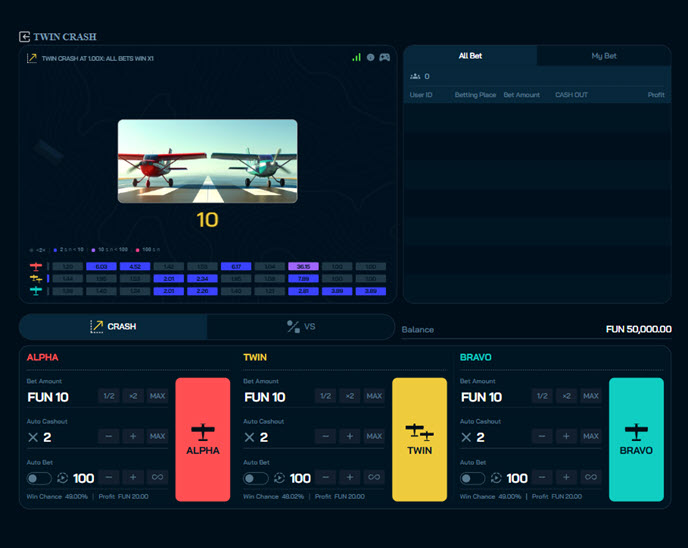688x548 pixels.
Task: Click the exit icon beside Twin Crash title
Action: pos(24,37)
